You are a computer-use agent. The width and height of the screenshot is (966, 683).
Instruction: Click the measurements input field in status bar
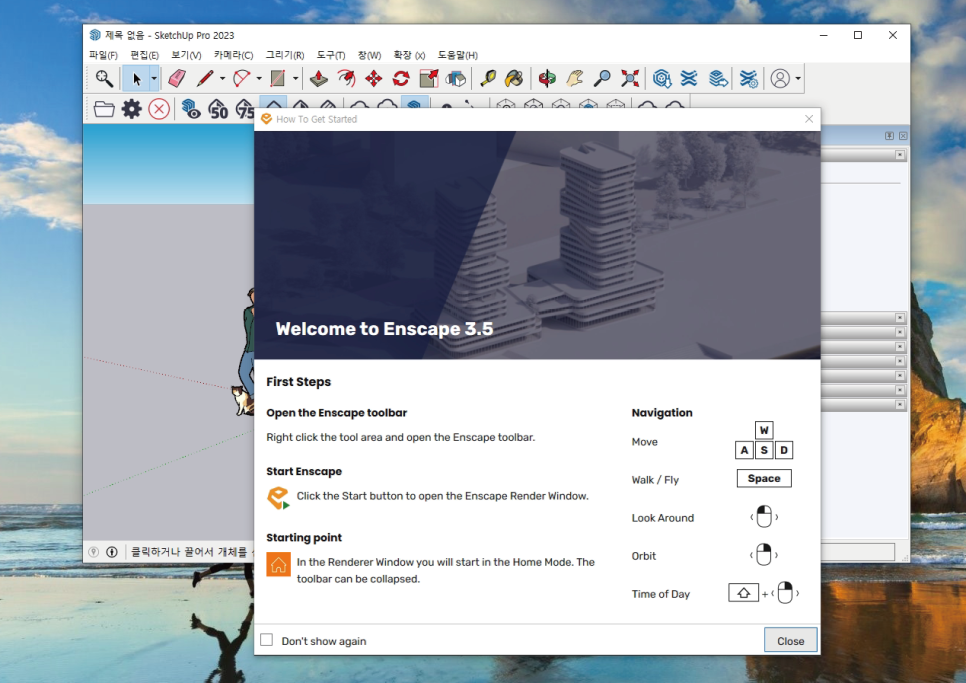click(858, 551)
